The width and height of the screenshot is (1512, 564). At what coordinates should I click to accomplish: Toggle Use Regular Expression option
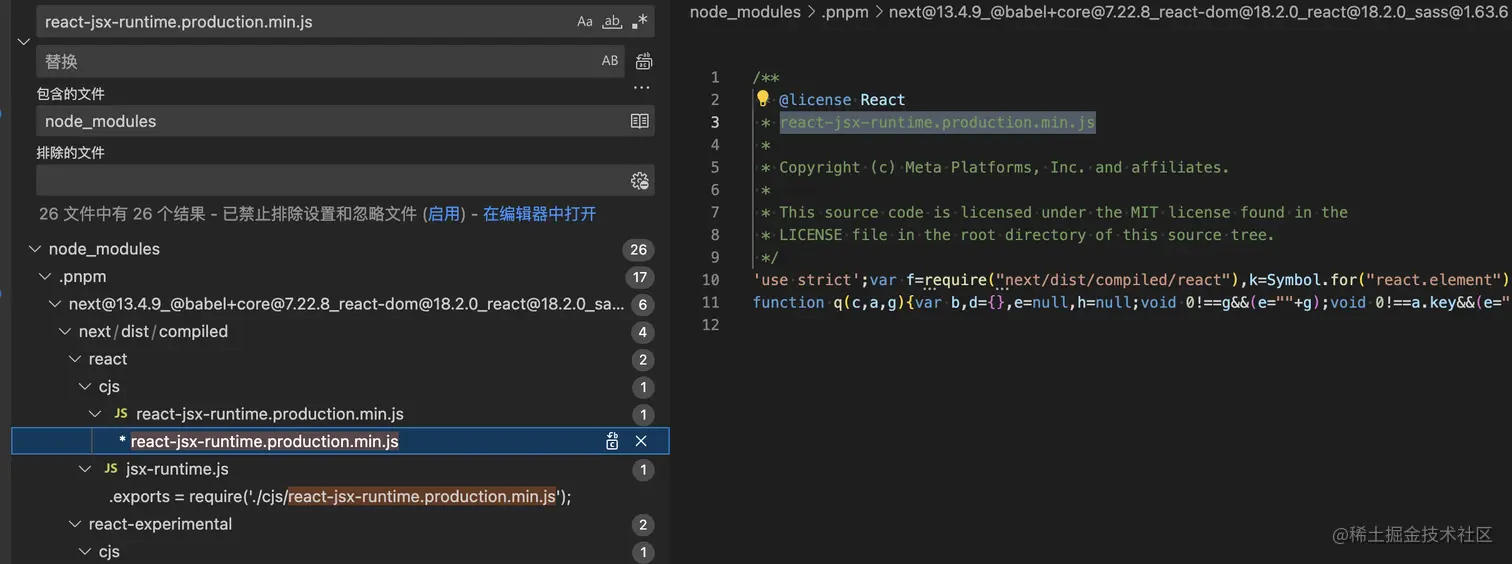pyautogui.click(x=640, y=22)
